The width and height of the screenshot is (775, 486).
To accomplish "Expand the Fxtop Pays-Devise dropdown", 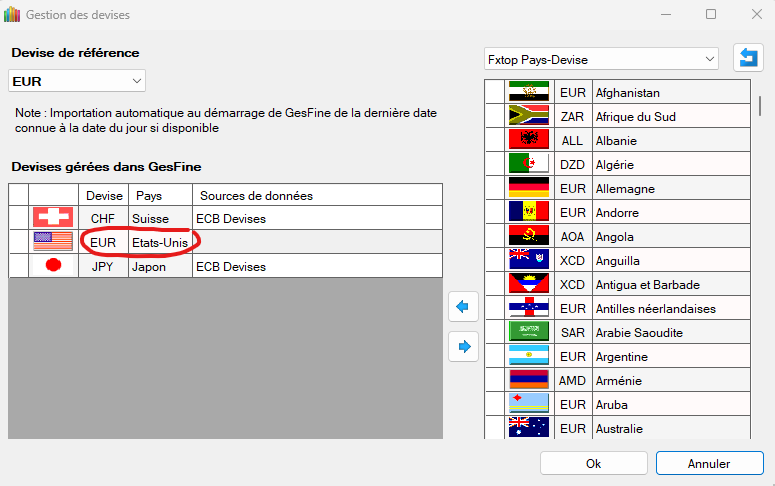I will (x=600, y=59).
